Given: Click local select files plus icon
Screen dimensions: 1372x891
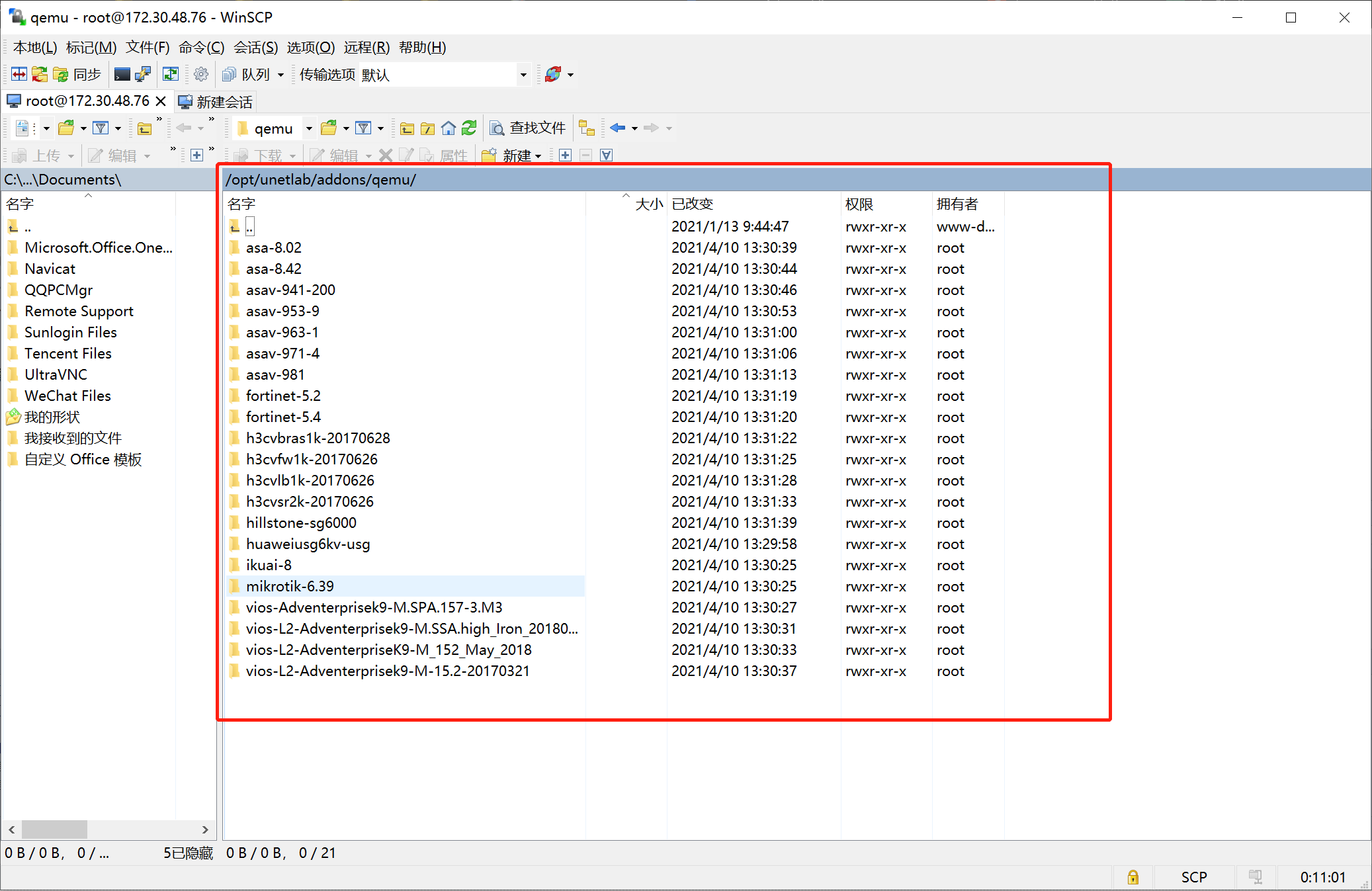Looking at the screenshot, I should coord(196,155).
